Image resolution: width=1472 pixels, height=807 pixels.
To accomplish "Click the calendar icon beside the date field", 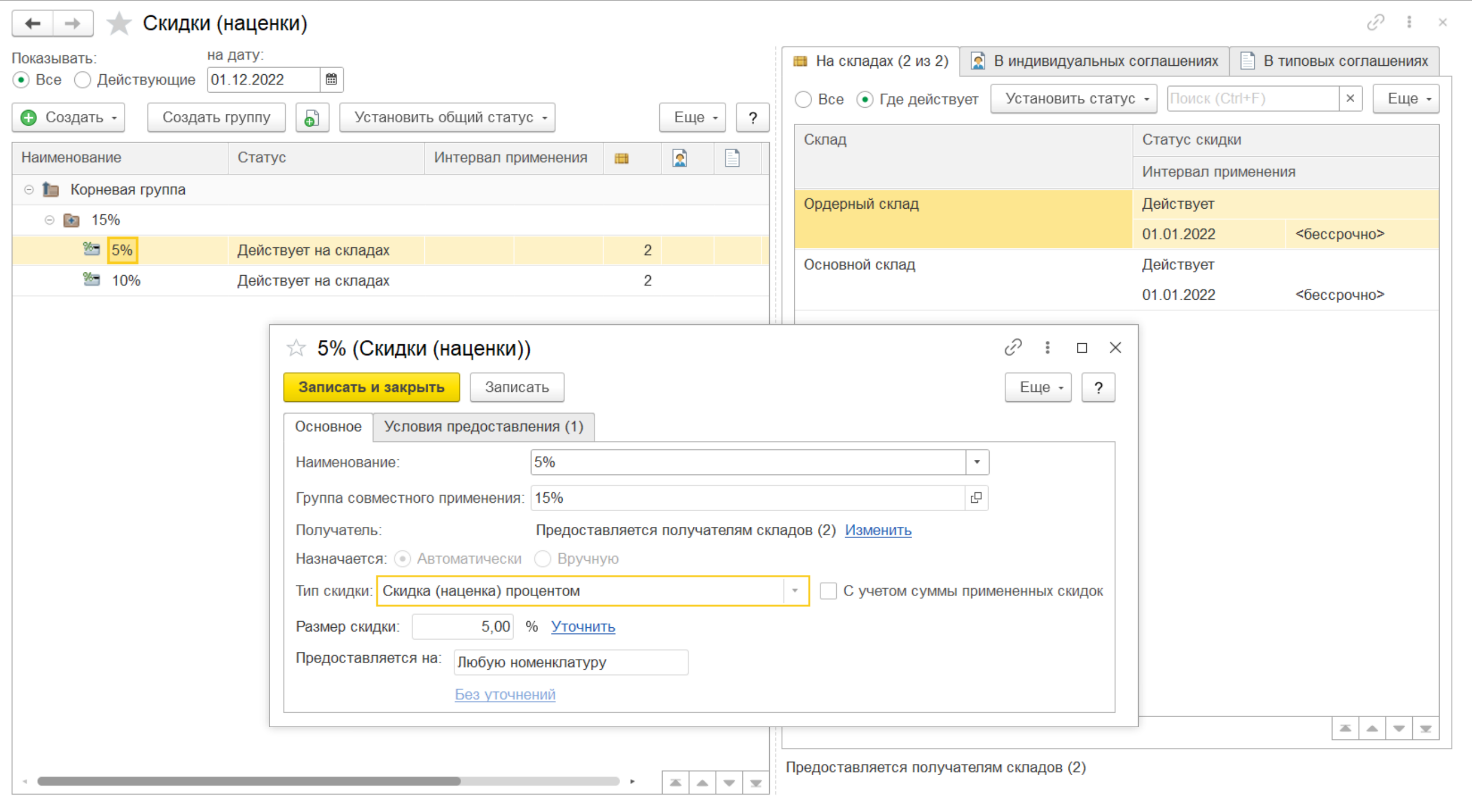I will click(332, 79).
